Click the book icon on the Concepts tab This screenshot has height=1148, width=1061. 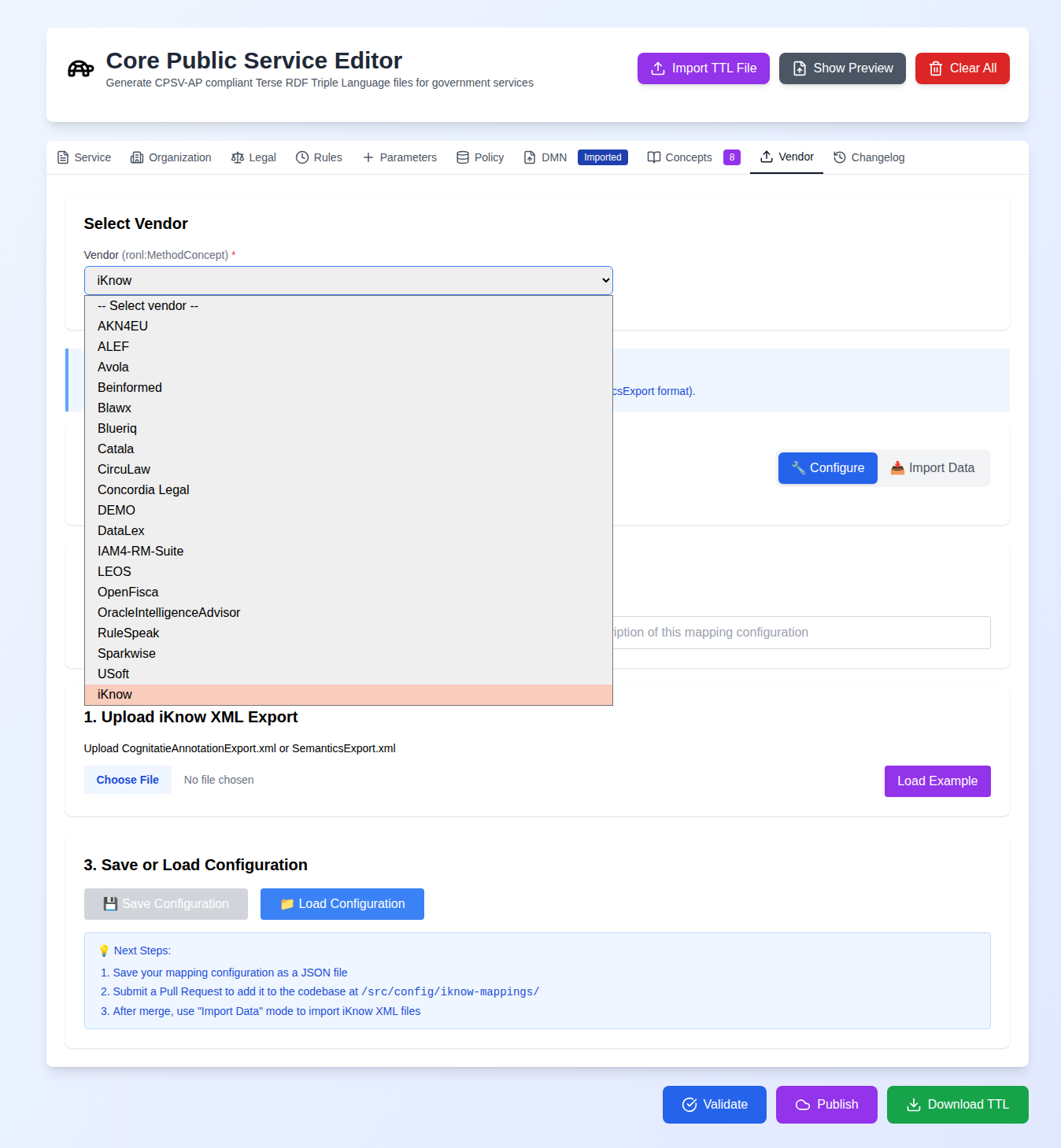(653, 157)
